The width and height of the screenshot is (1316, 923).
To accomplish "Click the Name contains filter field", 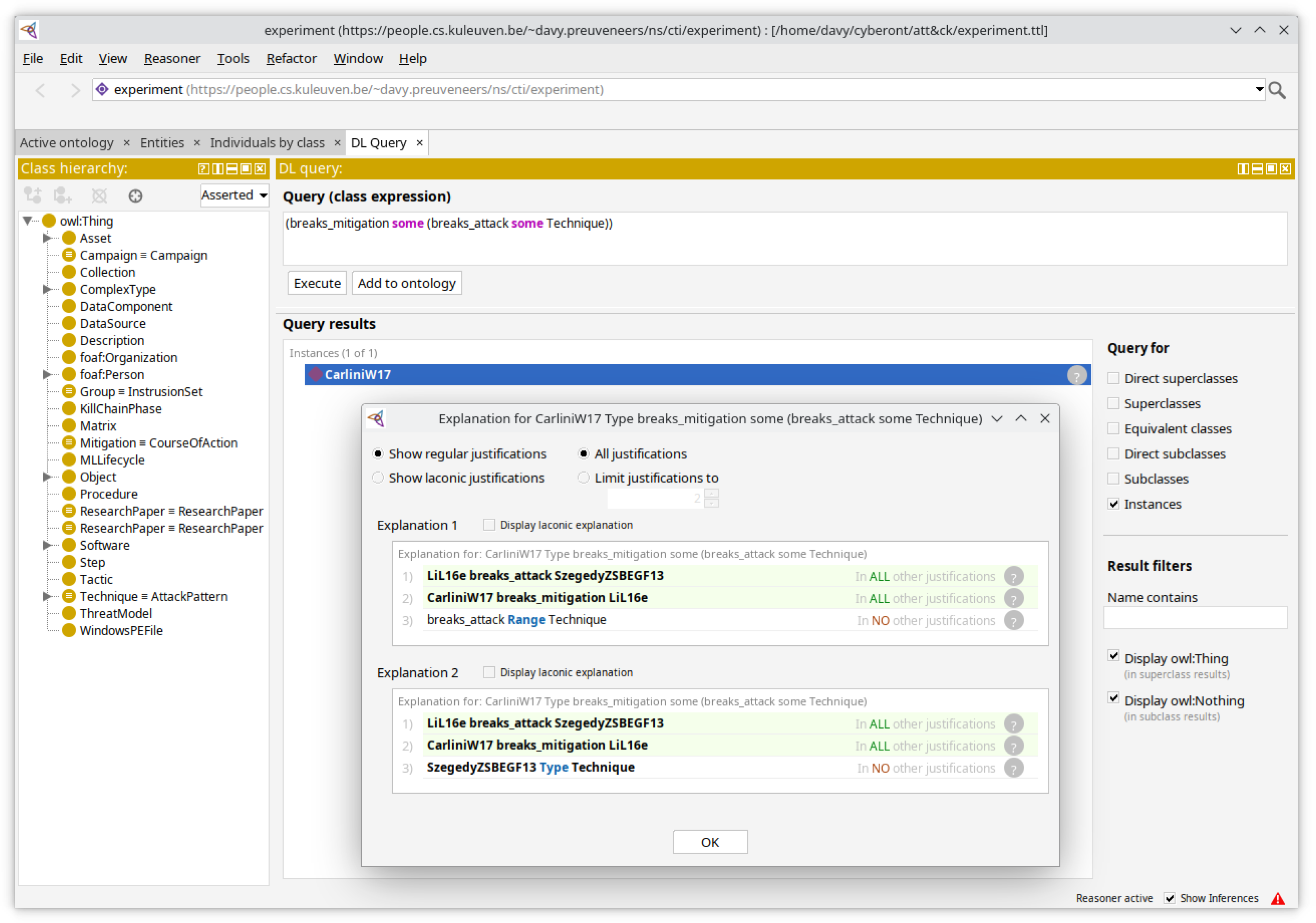I will pos(1195,619).
